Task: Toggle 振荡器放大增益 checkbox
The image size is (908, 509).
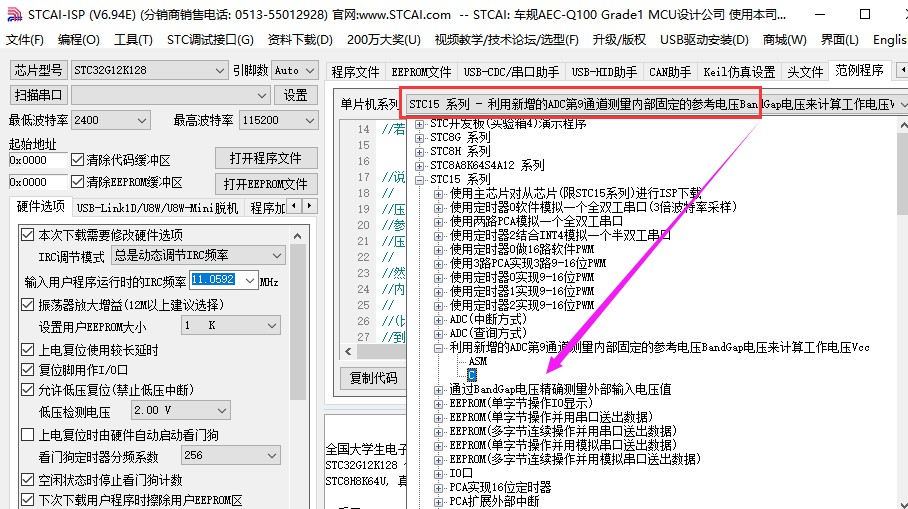Action: (x=27, y=305)
